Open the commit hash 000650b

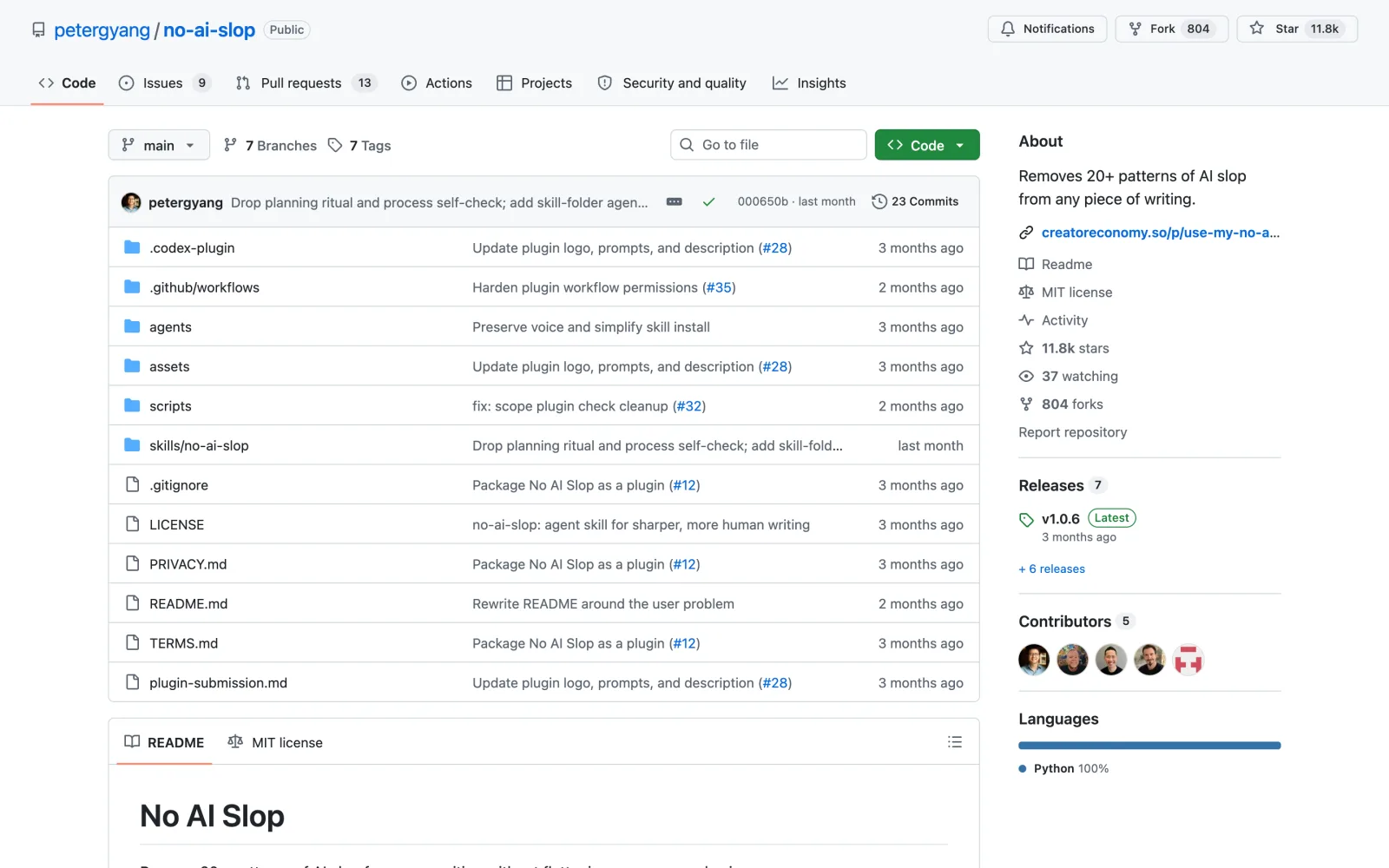(x=762, y=201)
